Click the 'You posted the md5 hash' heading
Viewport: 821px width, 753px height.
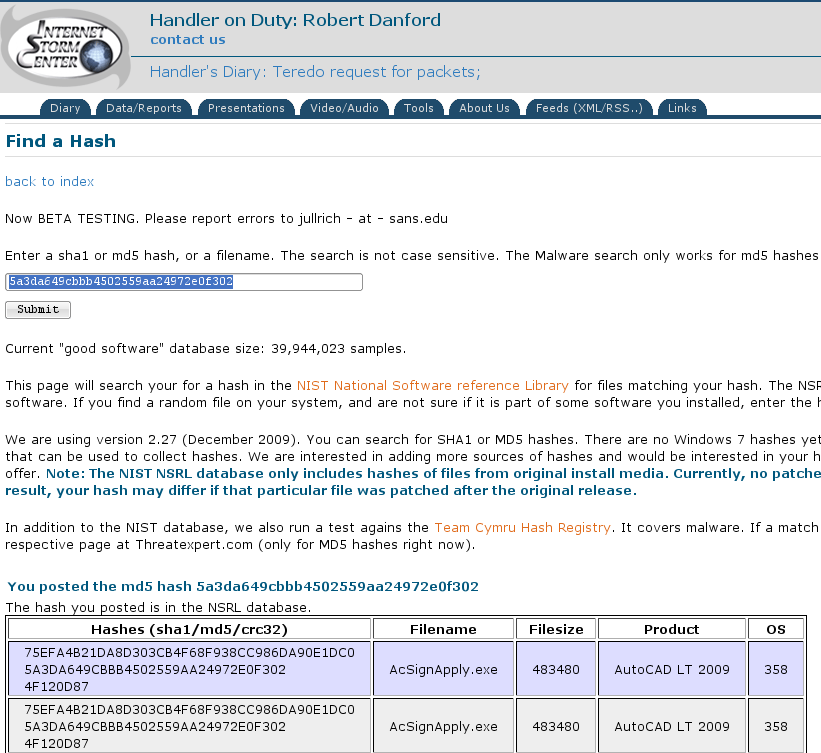coord(243,586)
